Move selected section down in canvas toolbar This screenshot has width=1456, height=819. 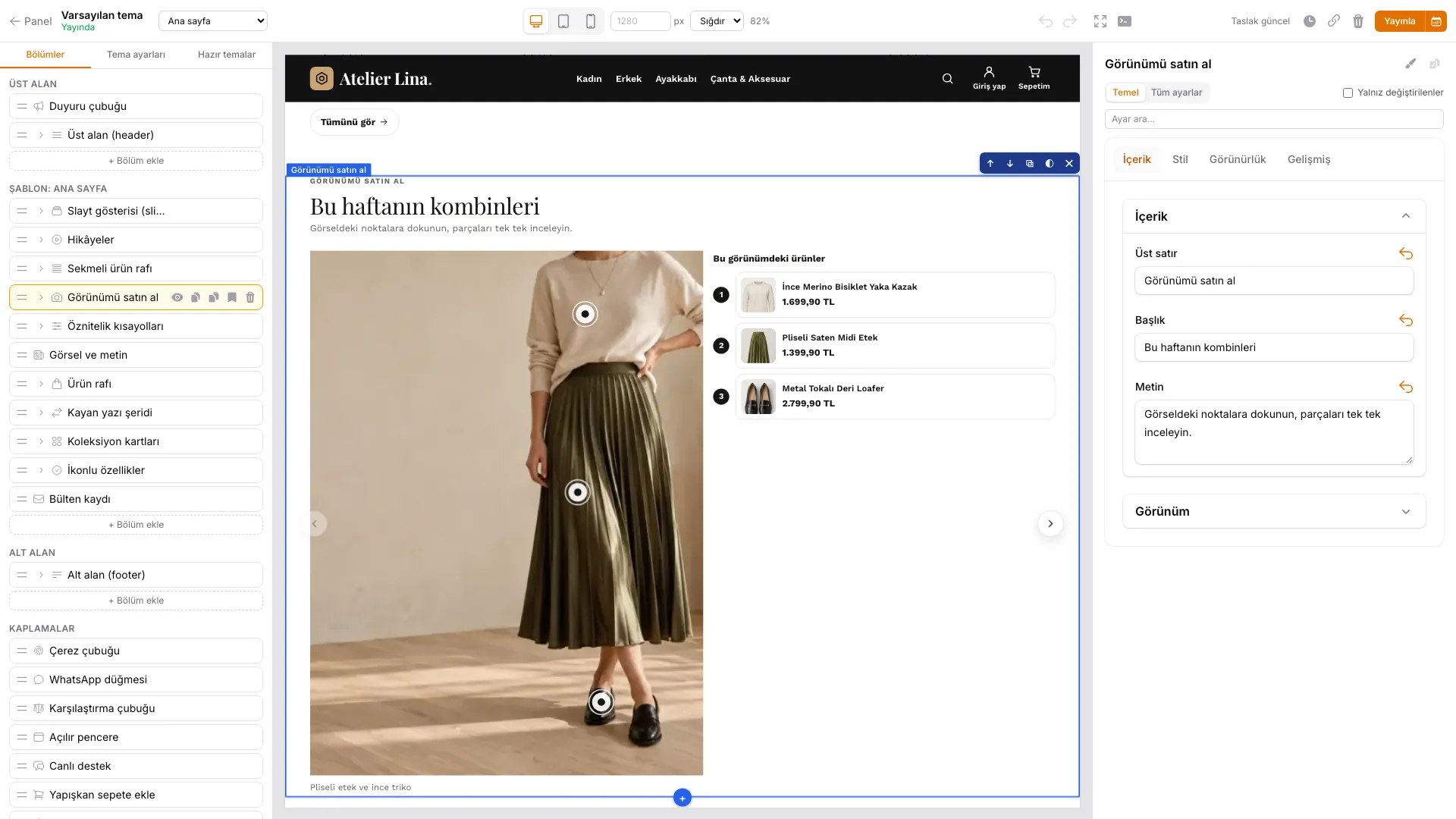coord(1010,163)
